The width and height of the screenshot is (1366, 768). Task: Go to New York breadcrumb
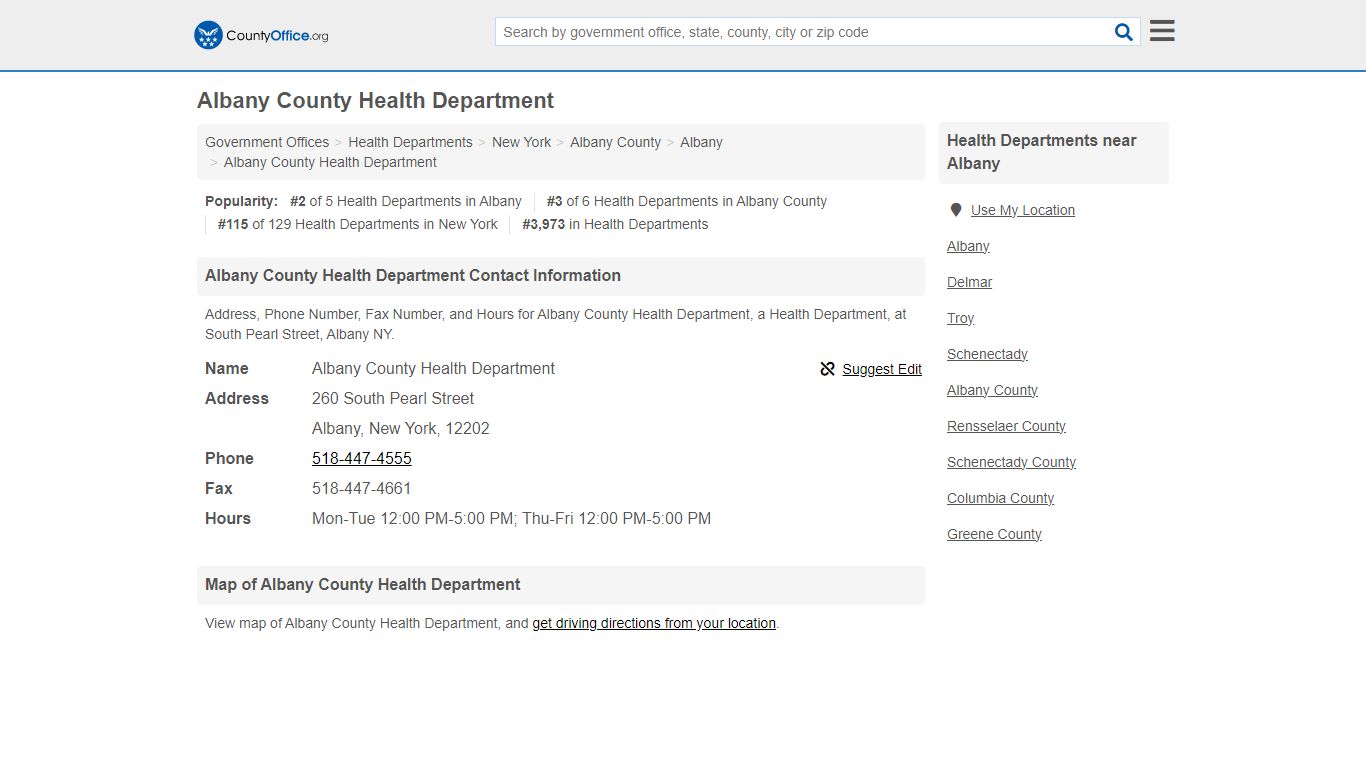pos(521,142)
